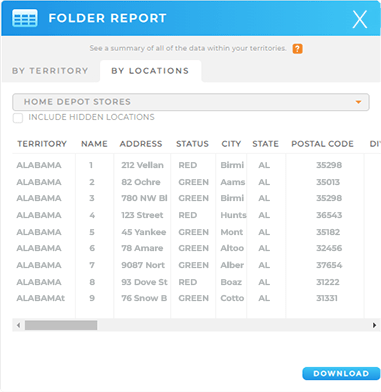The height and width of the screenshot is (392, 381).
Task: Click city cell Mont
Action: 232,232
